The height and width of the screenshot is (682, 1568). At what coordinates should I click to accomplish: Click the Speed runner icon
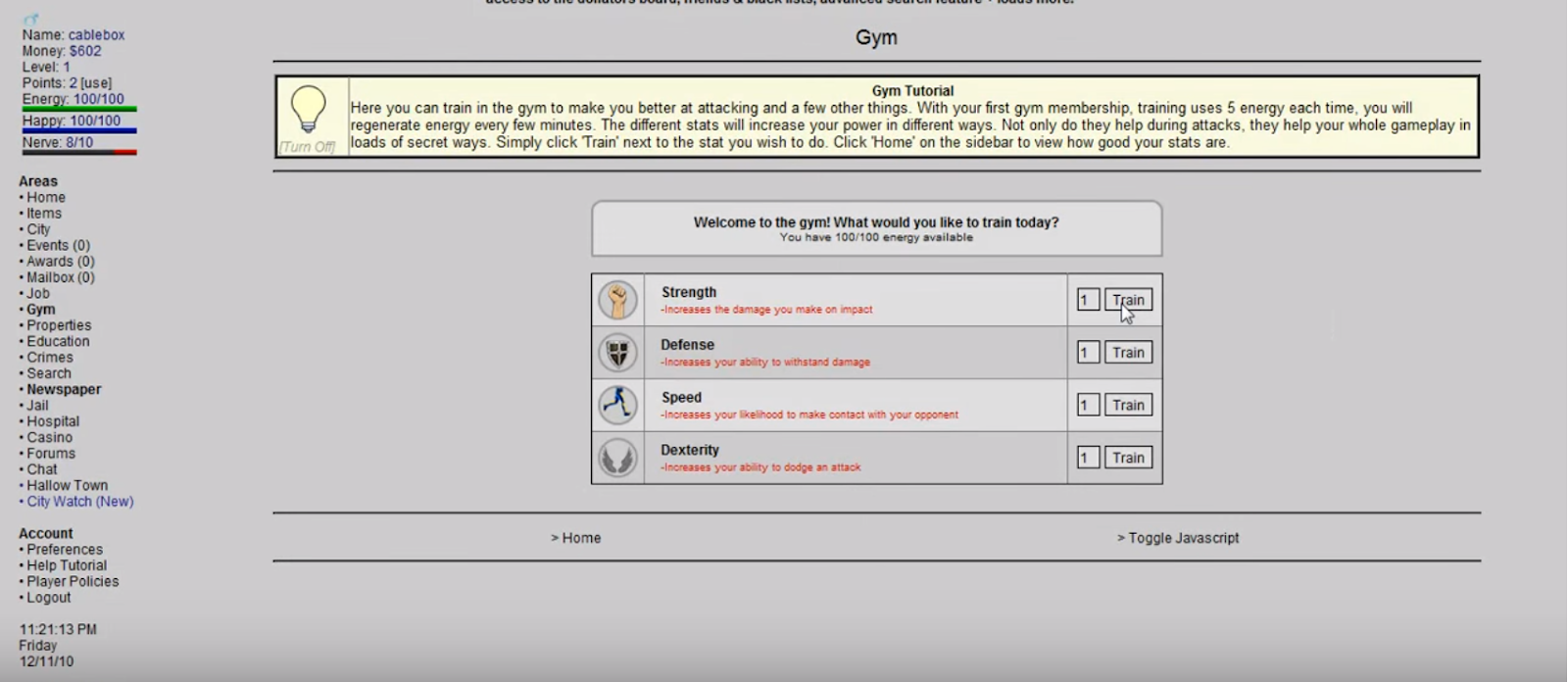tap(617, 405)
